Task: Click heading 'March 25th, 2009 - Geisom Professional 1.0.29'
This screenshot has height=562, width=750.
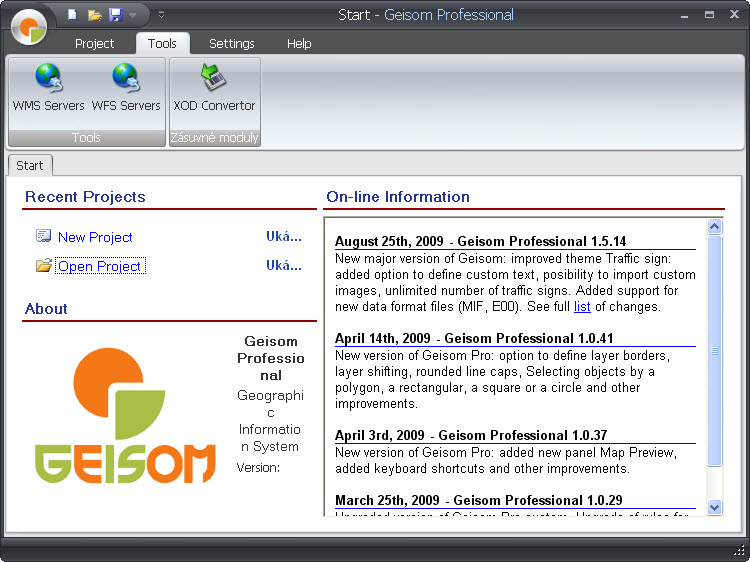Action: pyautogui.click(x=479, y=501)
